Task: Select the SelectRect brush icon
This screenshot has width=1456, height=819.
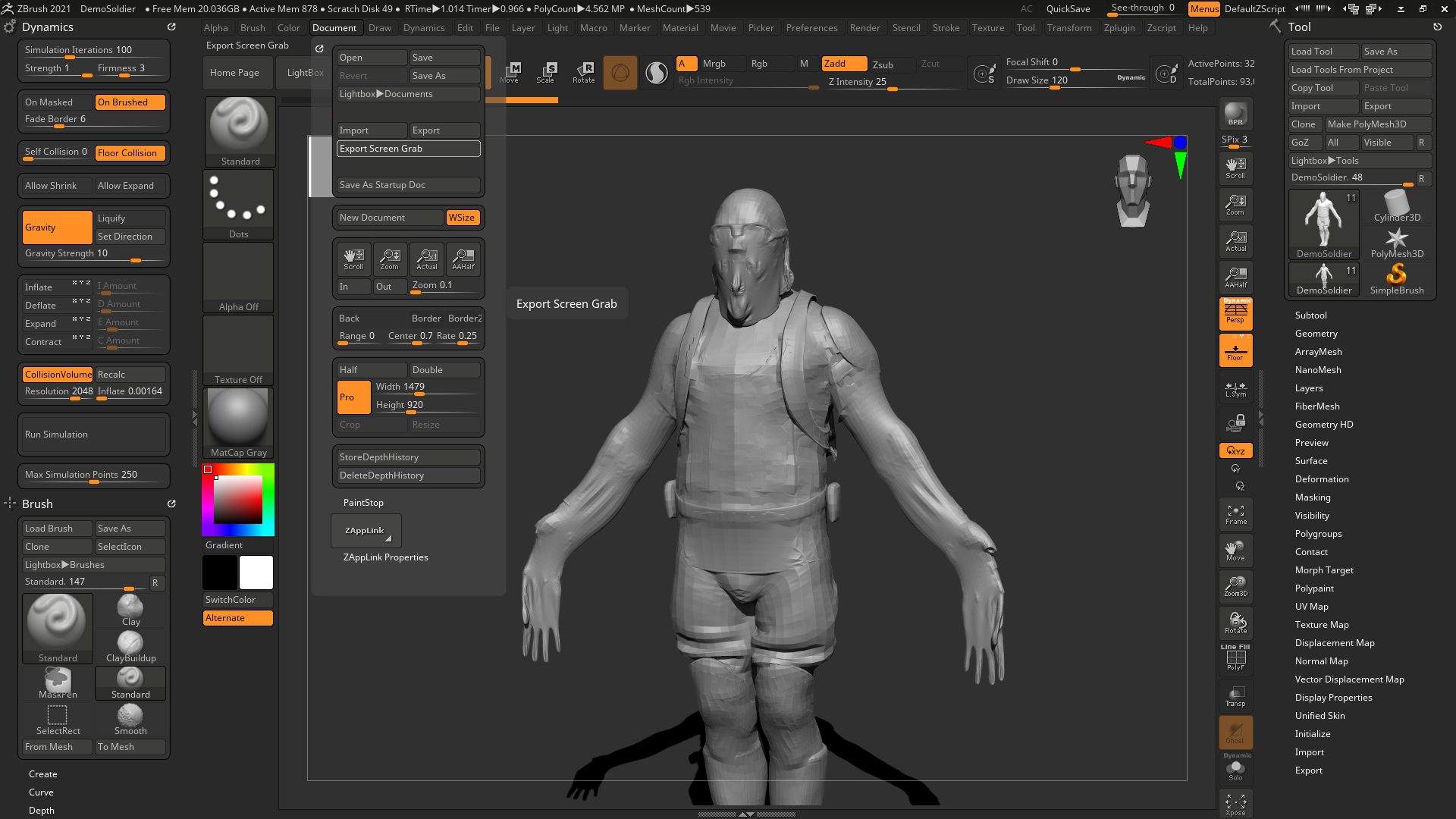Action: pos(58,716)
